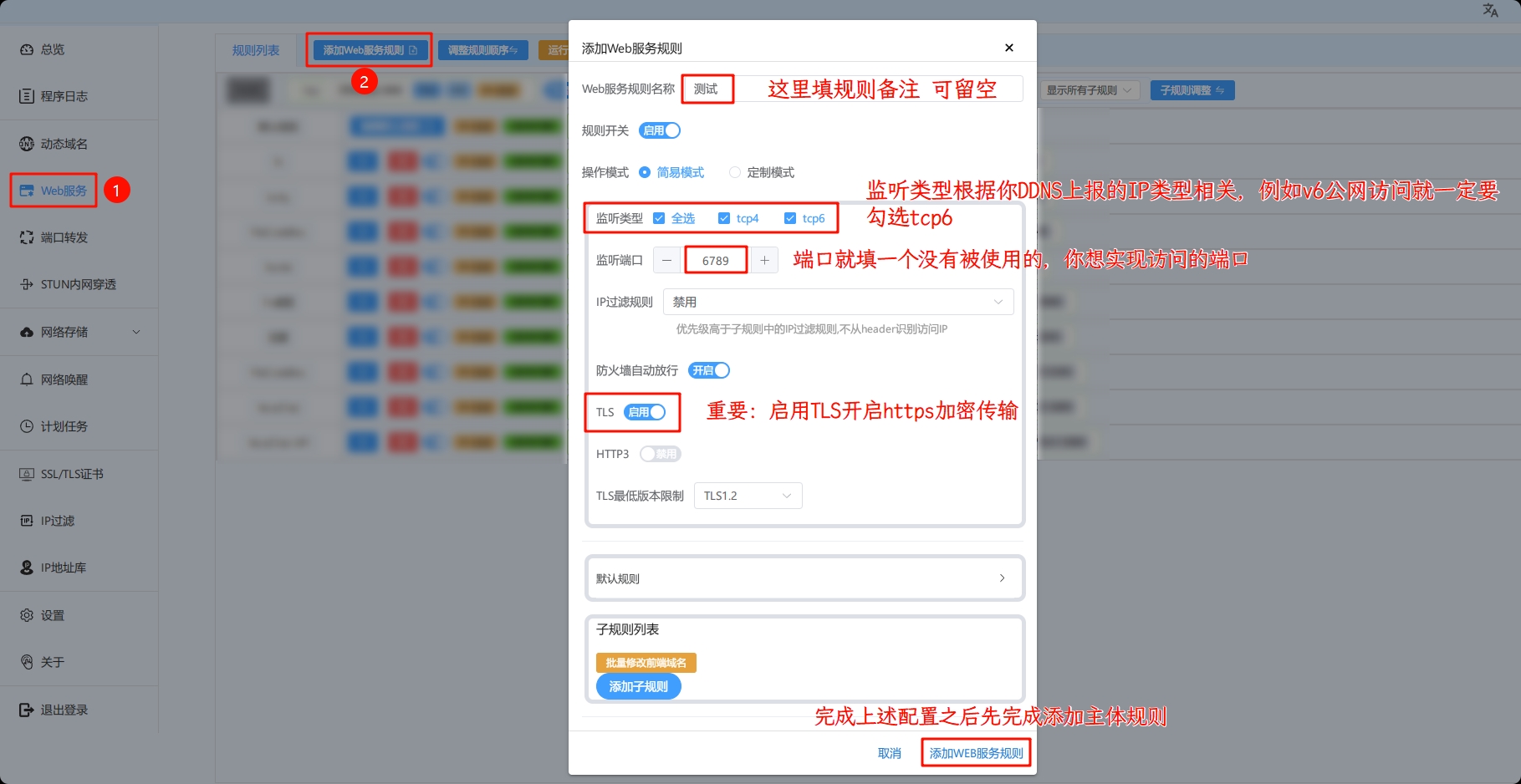Click the 设置 gear icon
This screenshot has width=1521, height=784.
(27, 615)
